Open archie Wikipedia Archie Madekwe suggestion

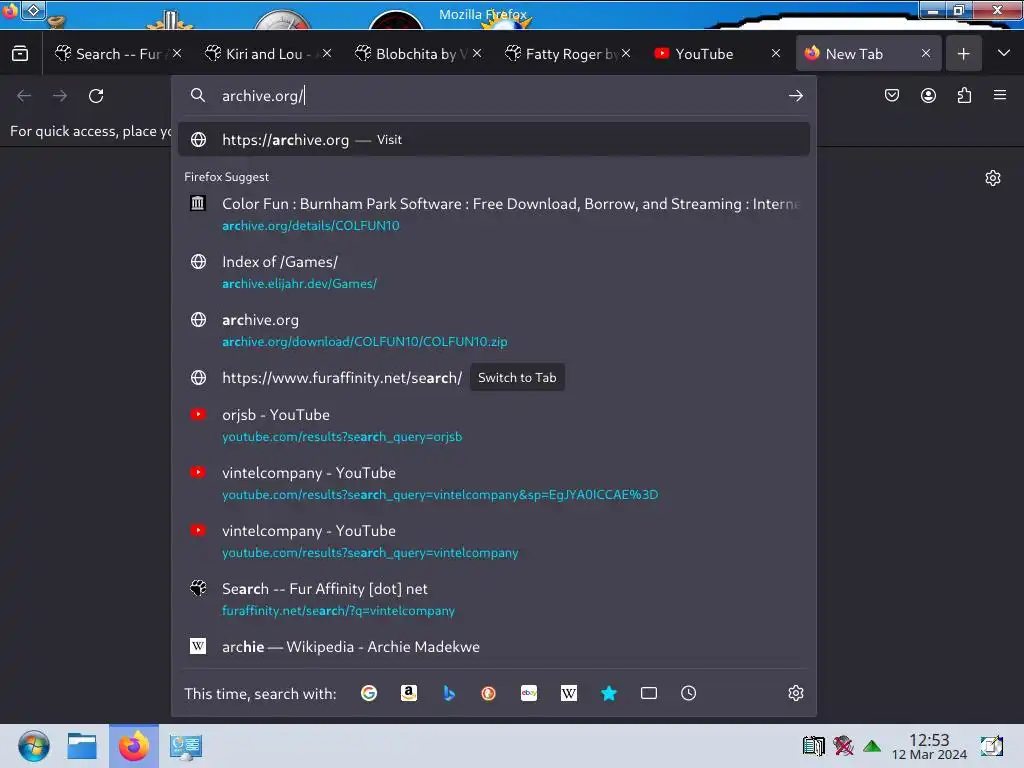click(x=494, y=647)
